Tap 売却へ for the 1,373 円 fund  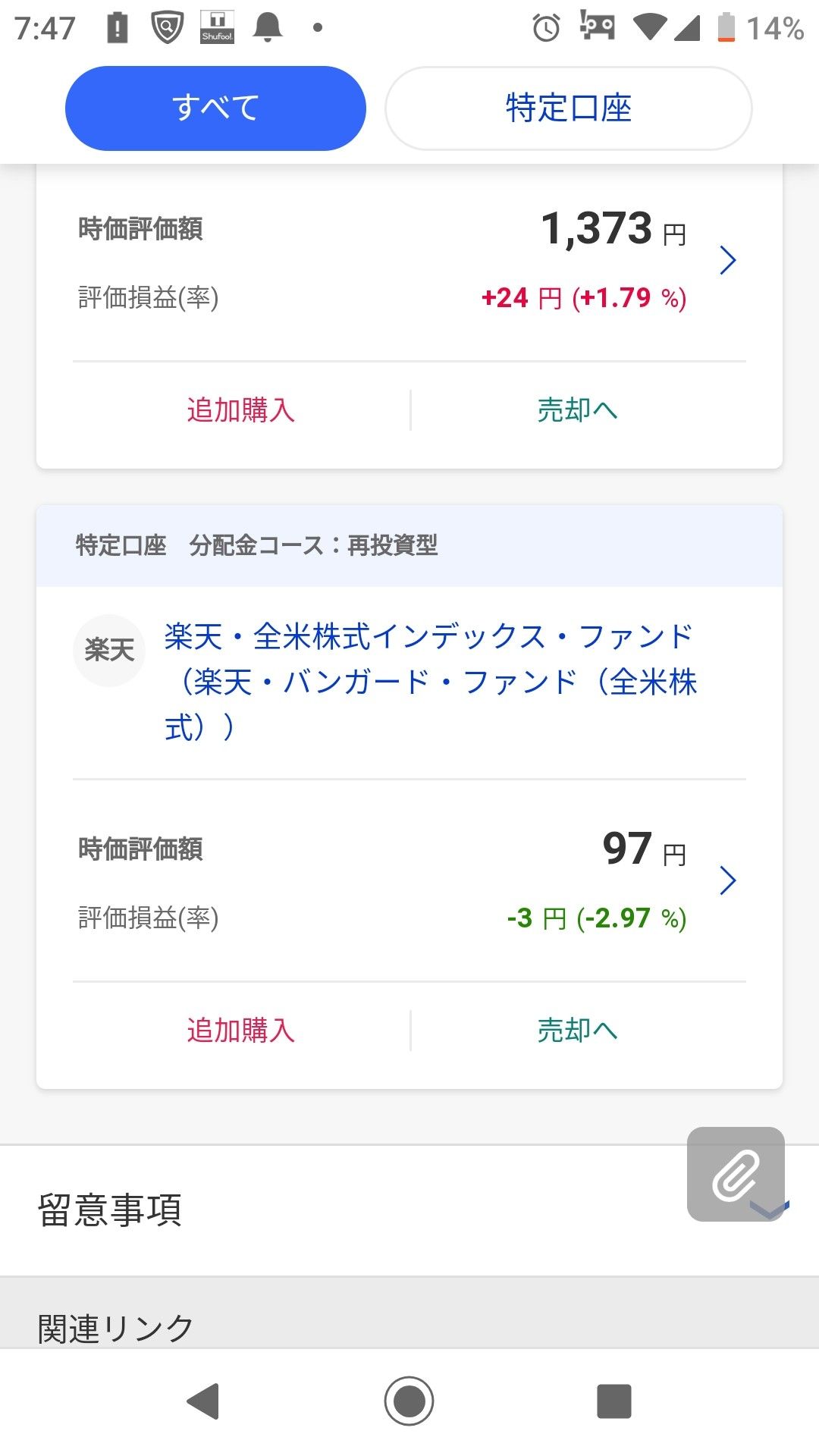pyautogui.click(x=577, y=410)
